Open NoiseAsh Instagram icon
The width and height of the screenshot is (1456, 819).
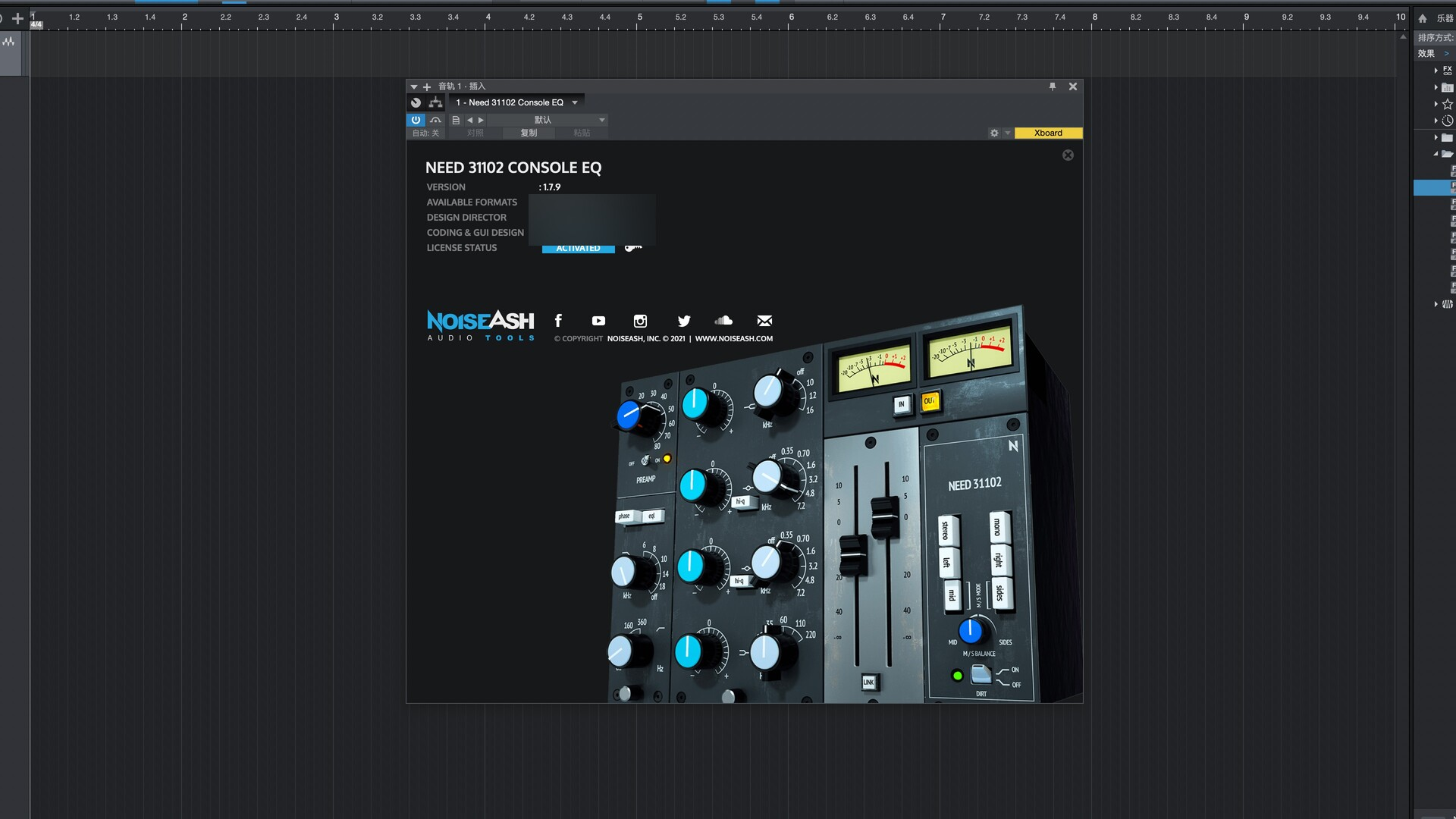coord(640,321)
